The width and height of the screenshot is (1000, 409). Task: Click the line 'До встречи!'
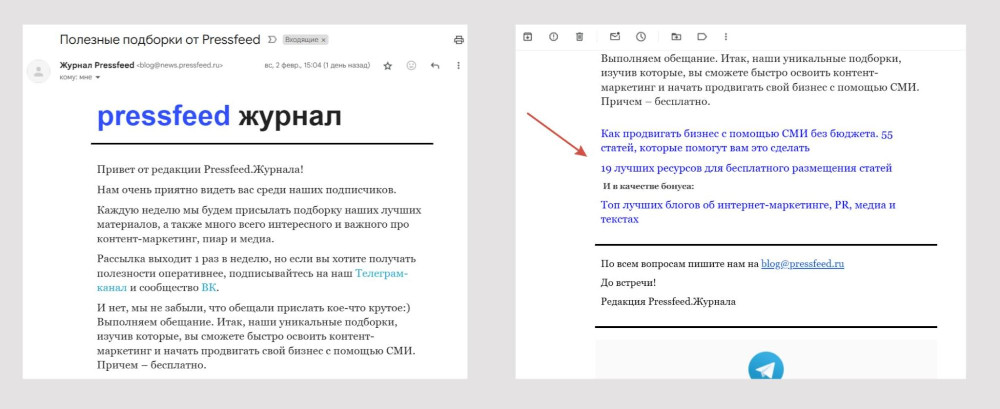(628, 283)
